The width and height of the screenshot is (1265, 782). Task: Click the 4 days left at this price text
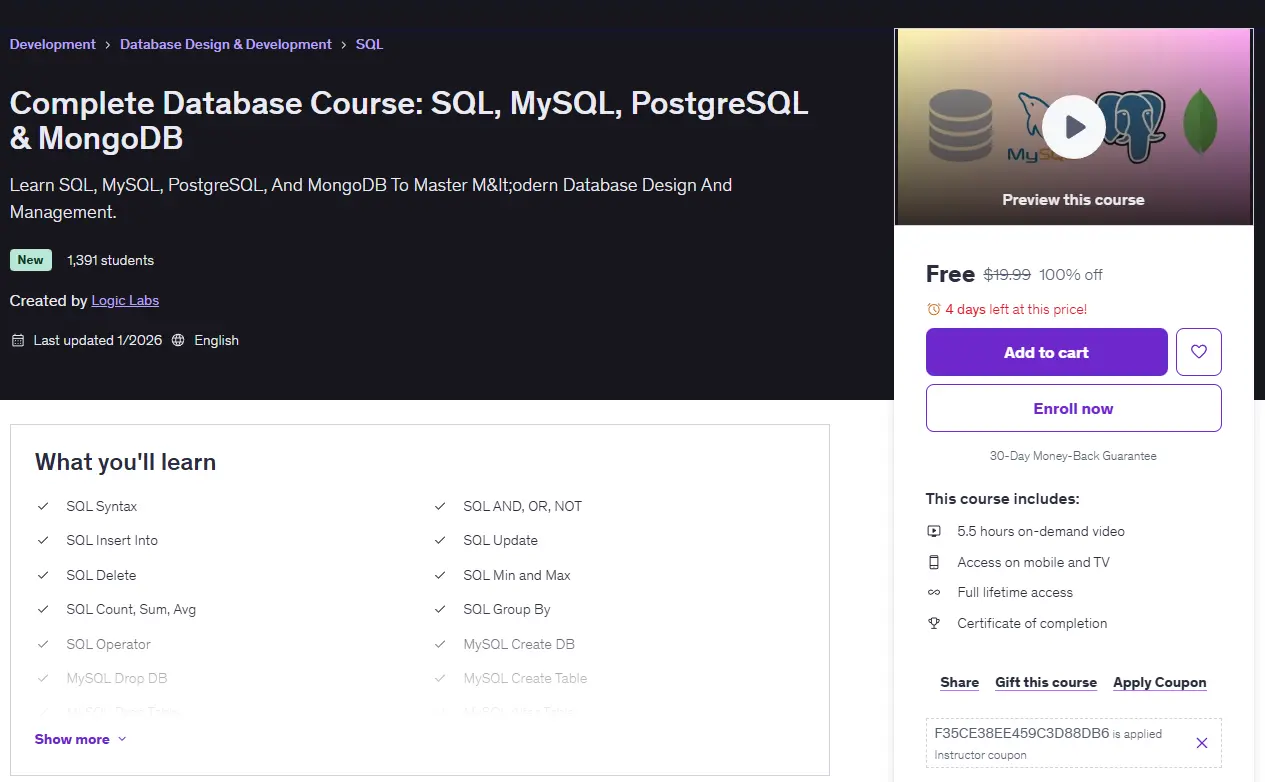1016,309
